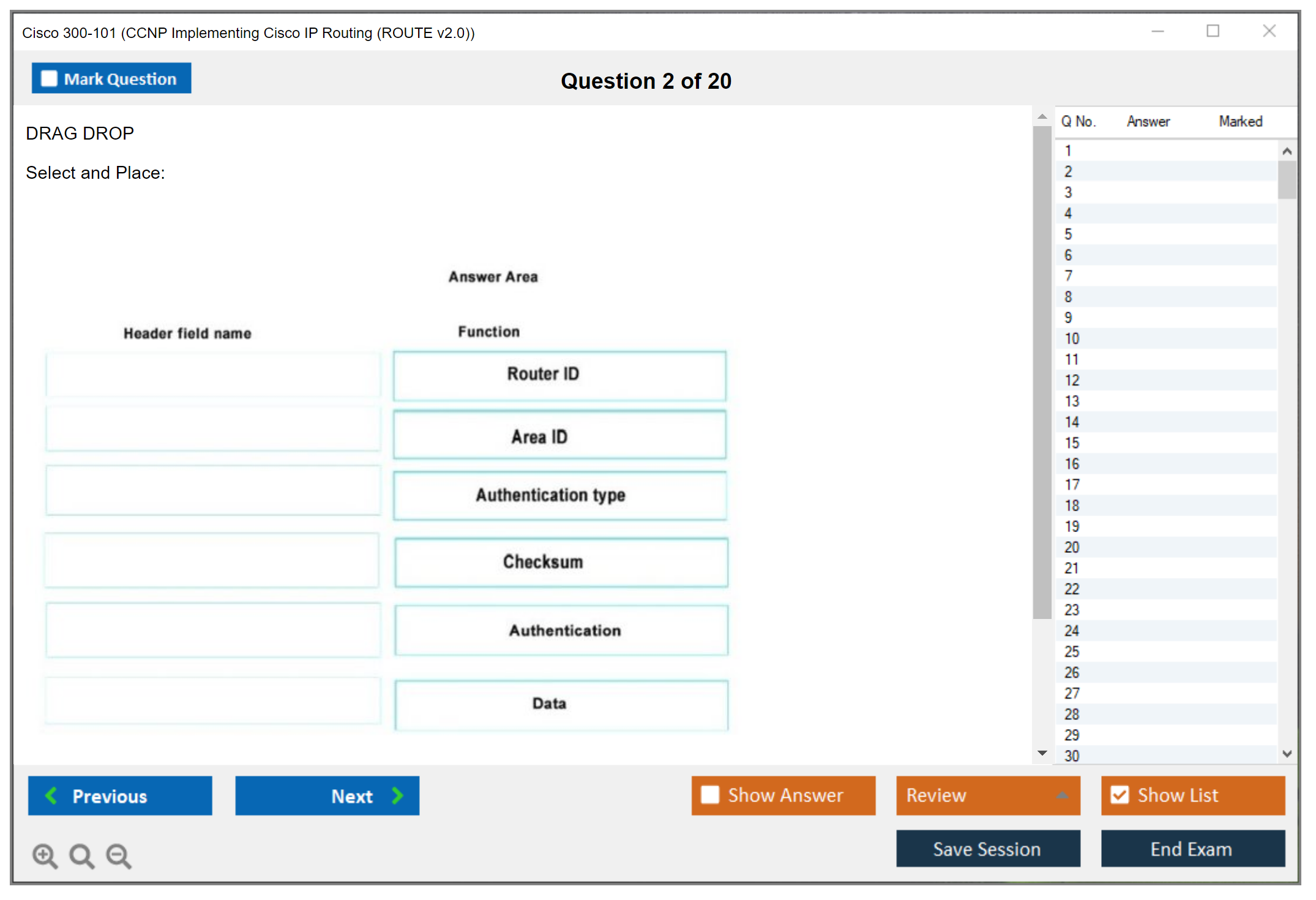Viewport: 1316px width, 900px height.
Task: Expand the Review dropdown menu
Action: (1062, 795)
